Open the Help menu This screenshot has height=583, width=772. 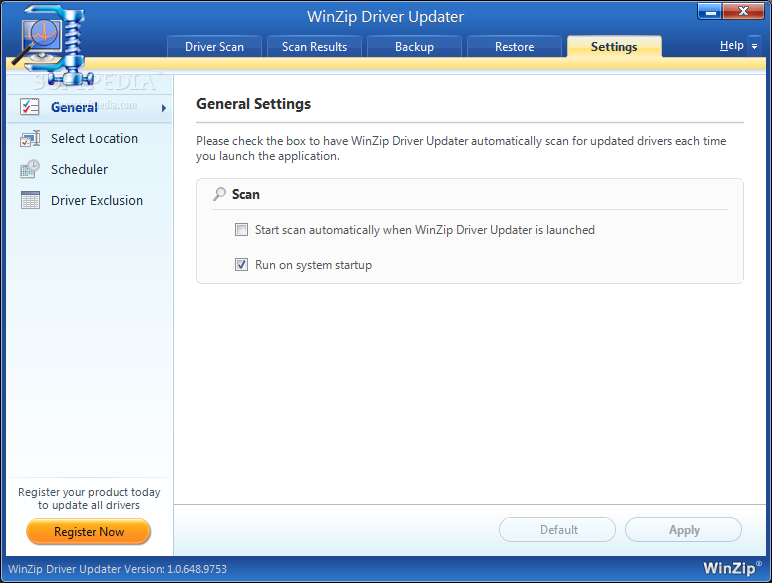click(731, 46)
